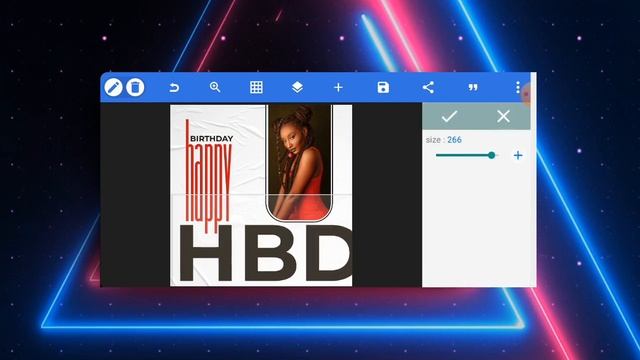Save the project with floppy icon
This screenshot has width=640, height=360.
383,87
